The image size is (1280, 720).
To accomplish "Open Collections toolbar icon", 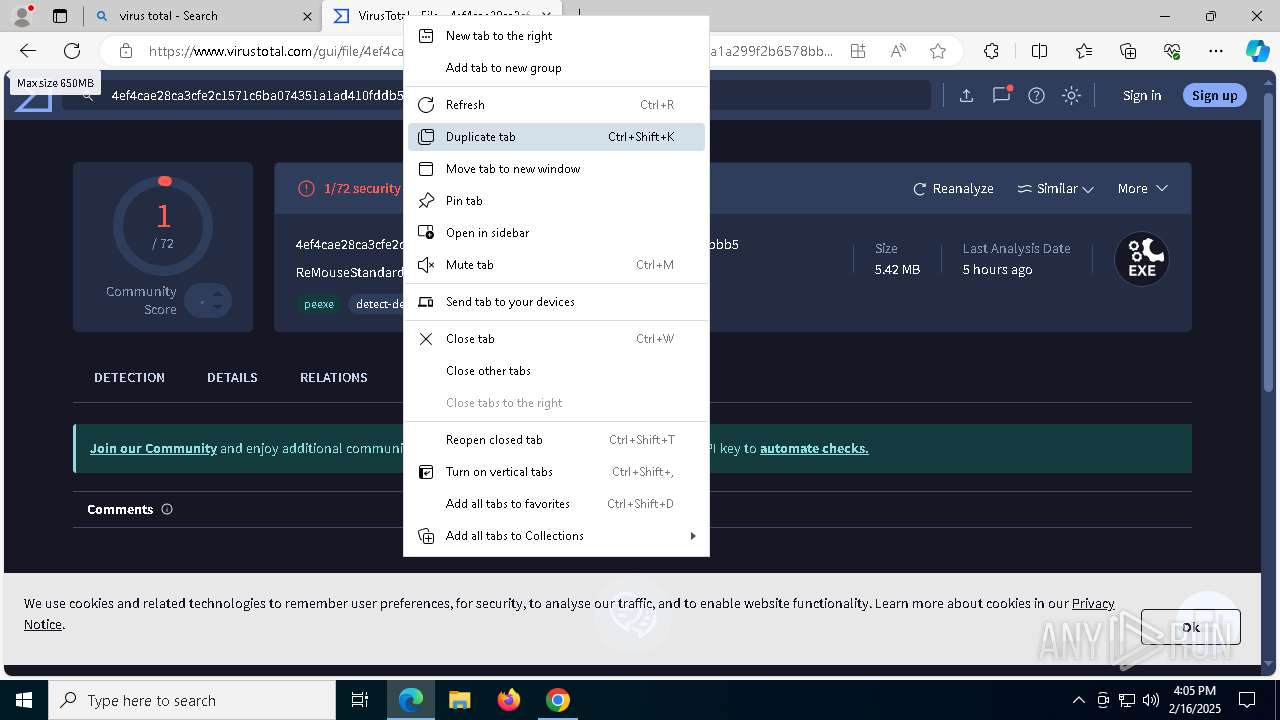I will click(x=1128, y=51).
